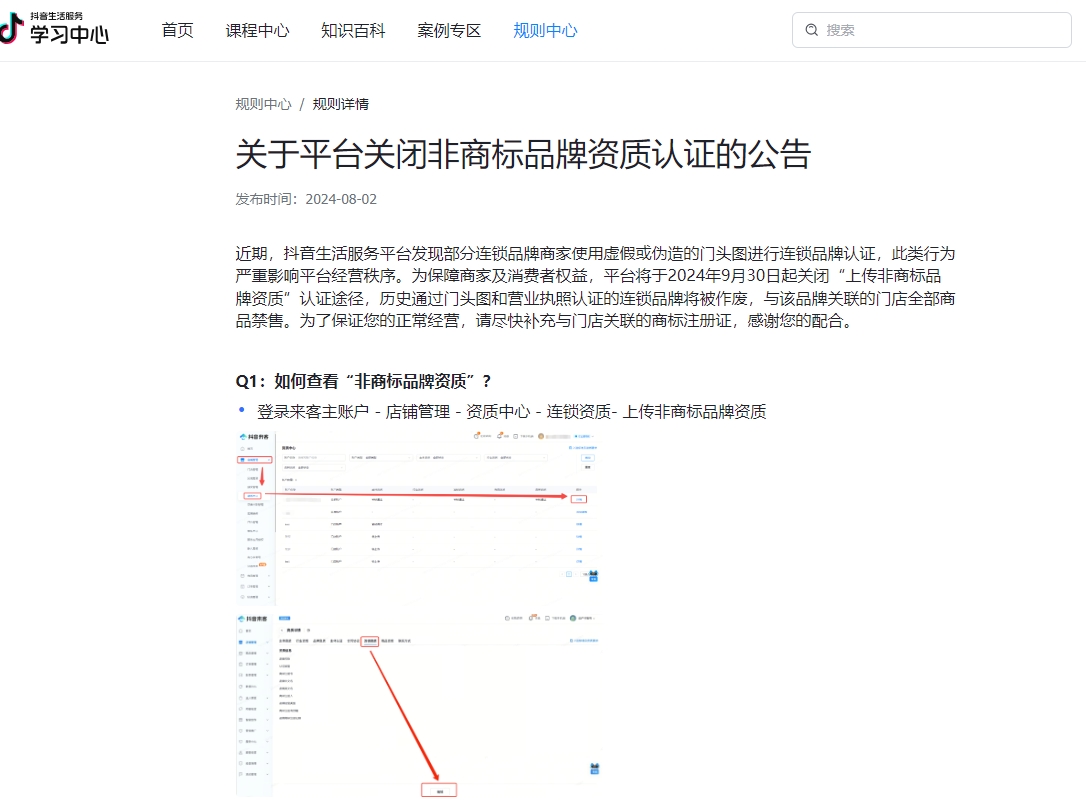The height and width of the screenshot is (804, 1086).
Task: Click the red-boxed button at second screenshot bottom
Action: (440, 791)
